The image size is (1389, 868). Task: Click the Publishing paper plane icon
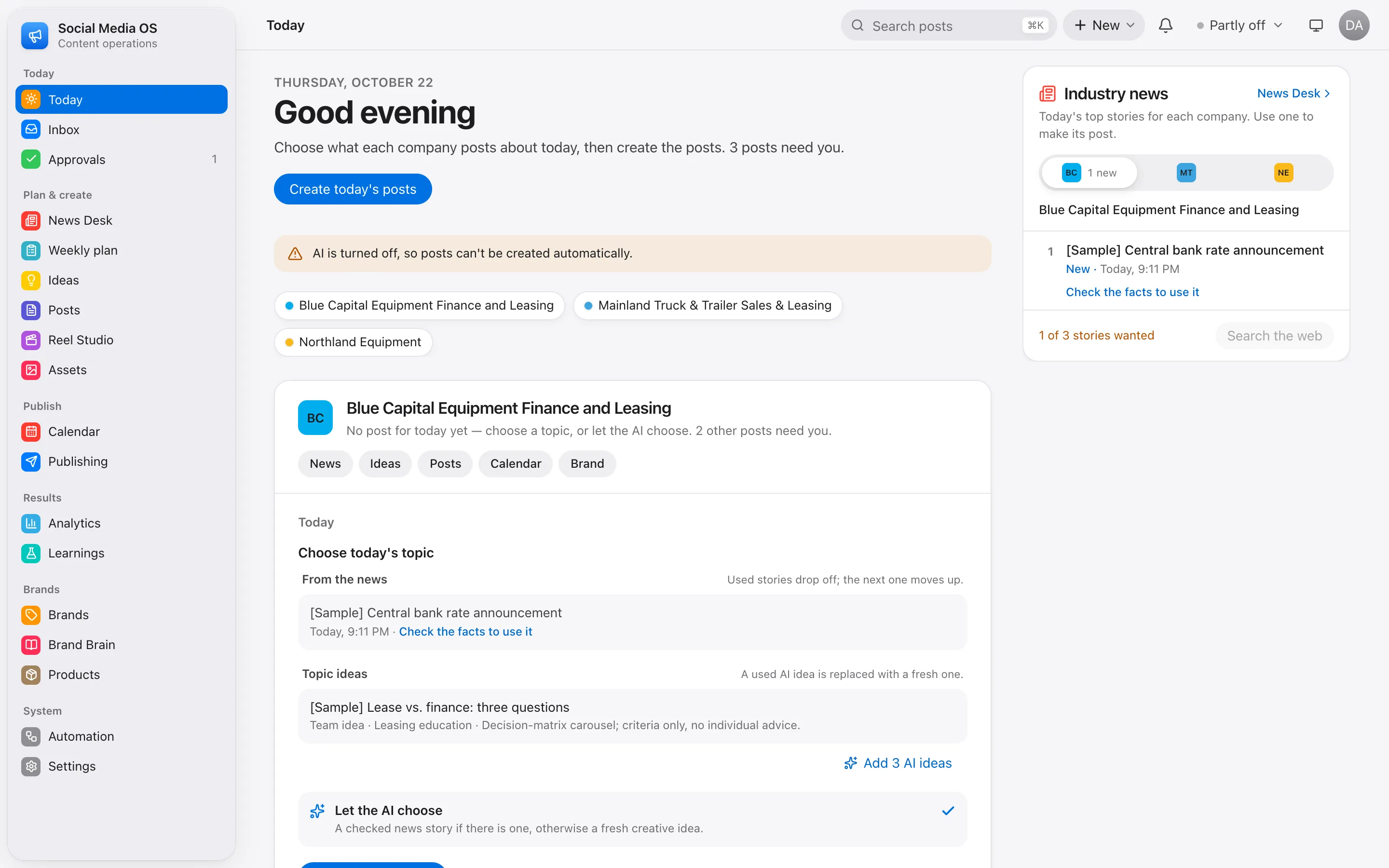(x=31, y=461)
